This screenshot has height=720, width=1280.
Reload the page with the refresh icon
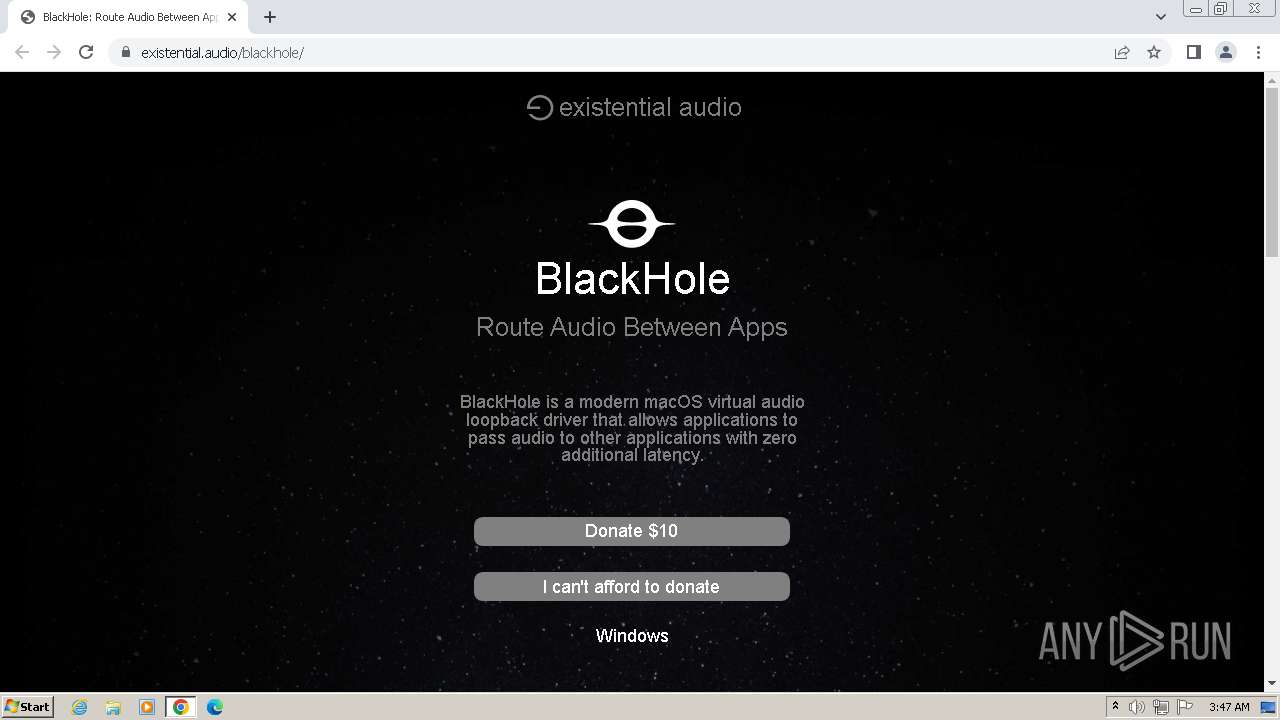click(x=86, y=52)
